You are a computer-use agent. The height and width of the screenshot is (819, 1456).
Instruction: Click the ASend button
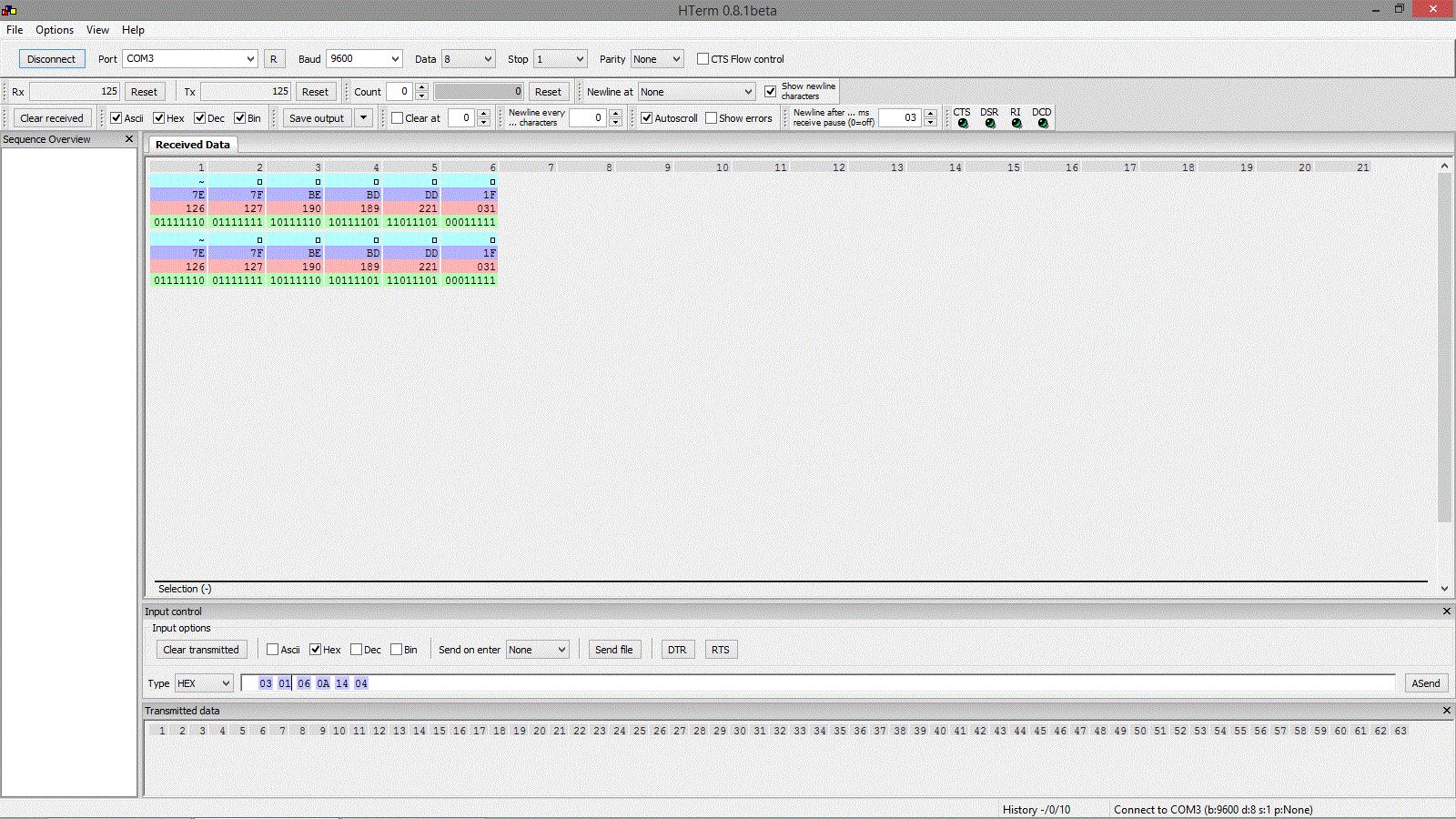click(x=1426, y=683)
